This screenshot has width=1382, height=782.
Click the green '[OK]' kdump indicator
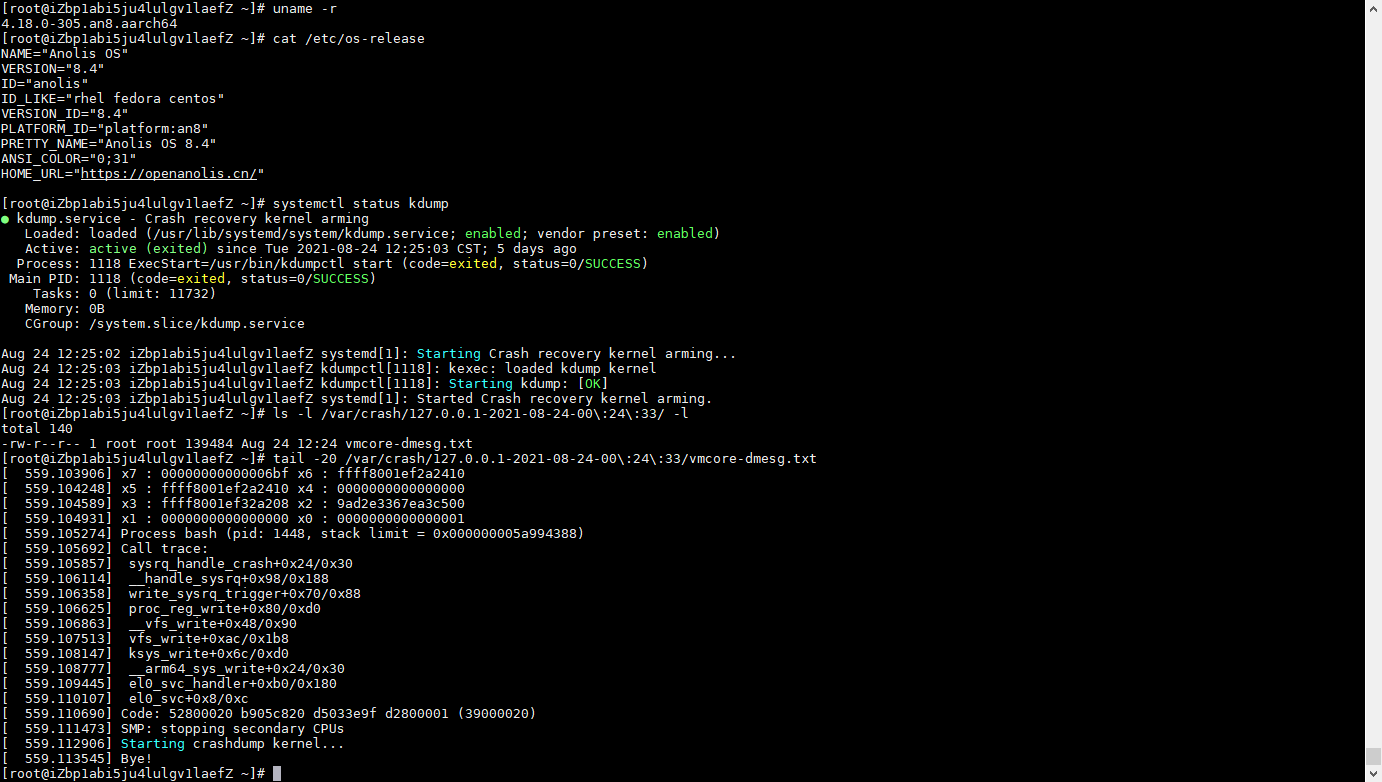[x=592, y=384]
